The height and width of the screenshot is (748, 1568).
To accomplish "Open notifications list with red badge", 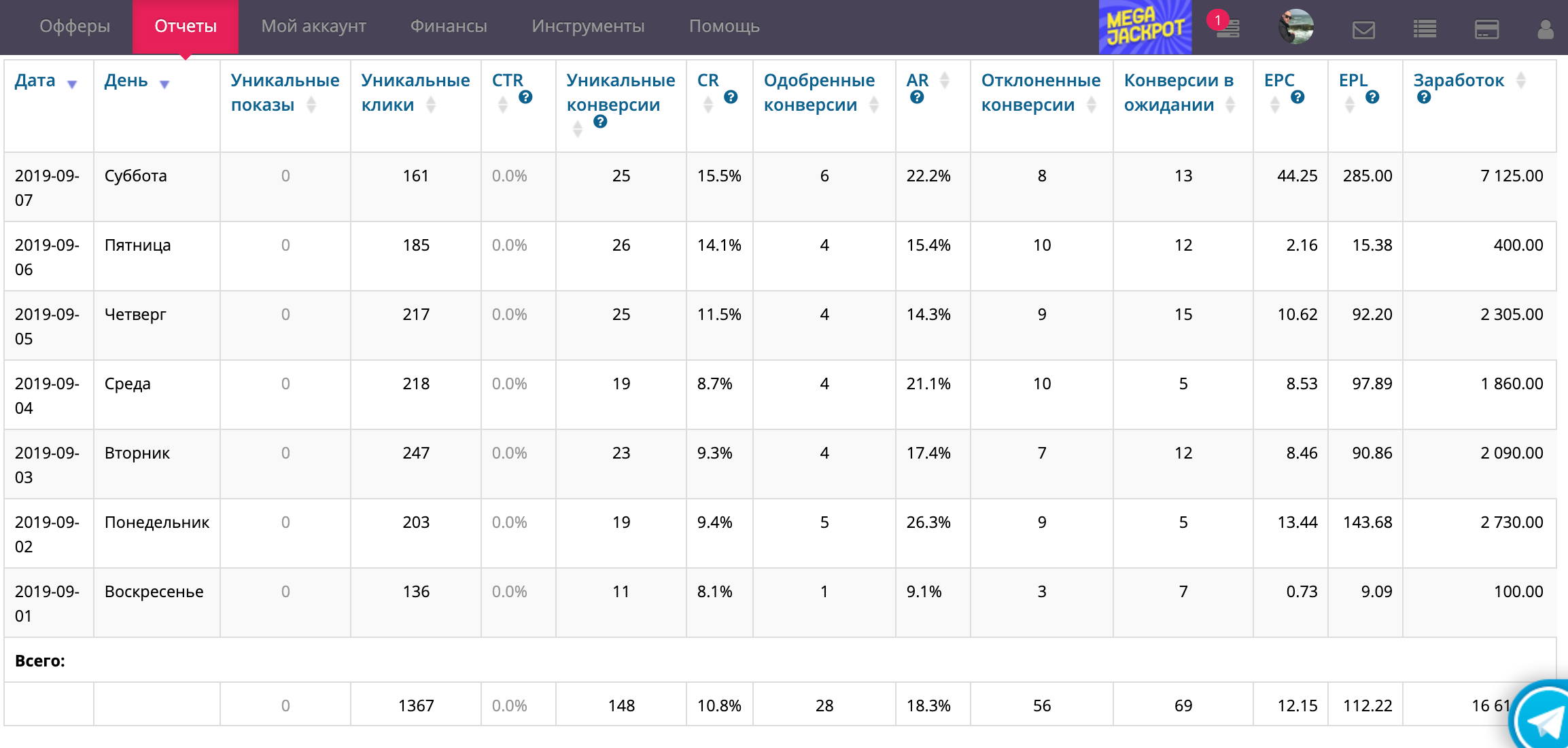I will pos(1227,28).
